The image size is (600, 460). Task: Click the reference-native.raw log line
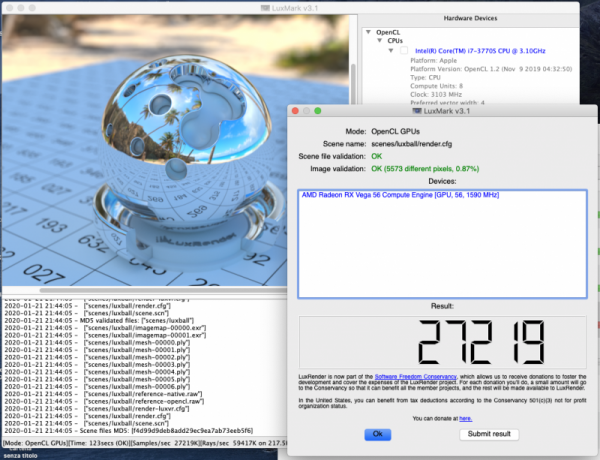tap(103, 394)
